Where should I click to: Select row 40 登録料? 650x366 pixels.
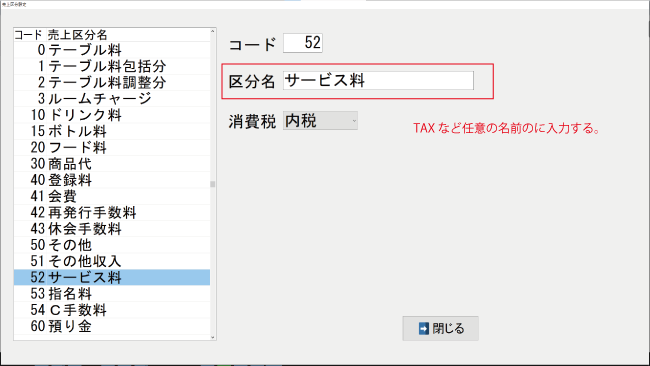click(112, 180)
